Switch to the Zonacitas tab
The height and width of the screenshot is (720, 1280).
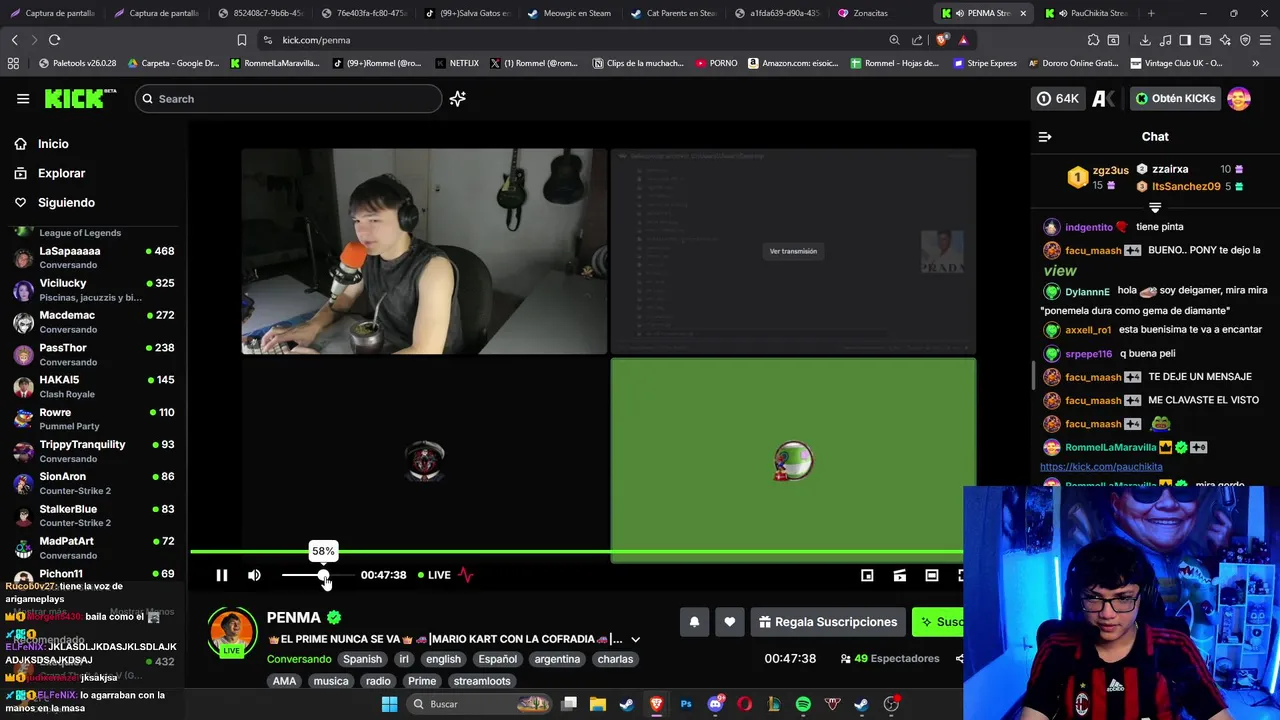(870, 13)
